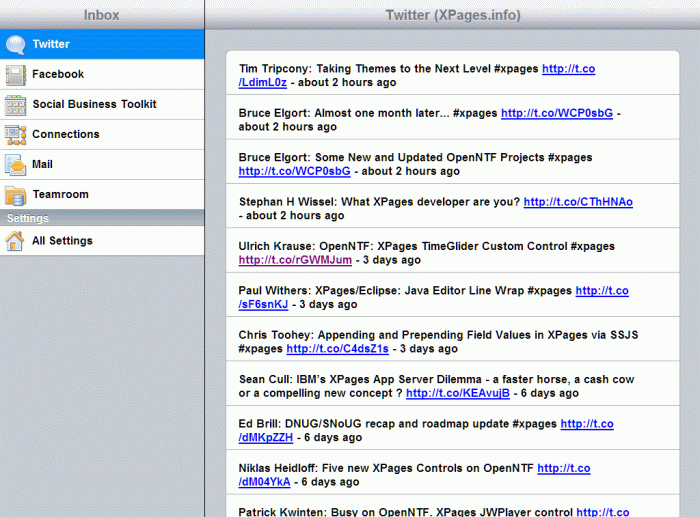The image size is (700, 517).
Task: Click 'Some New and Updated OpenNTF Projects' text
Action: click(x=432, y=158)
